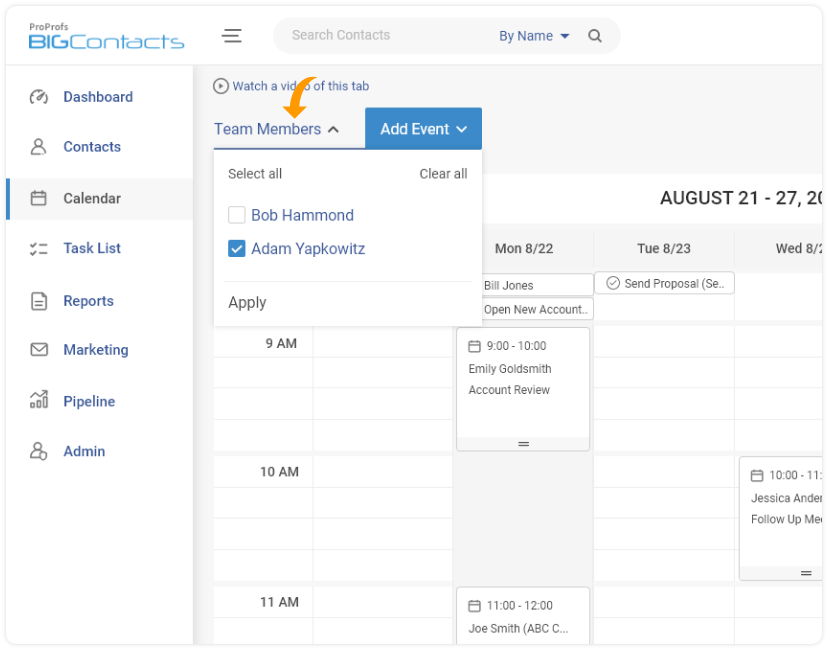Uncheck the Adam Yapkowitz checkbox
The image size is (828, 650).
coord(237,249)
